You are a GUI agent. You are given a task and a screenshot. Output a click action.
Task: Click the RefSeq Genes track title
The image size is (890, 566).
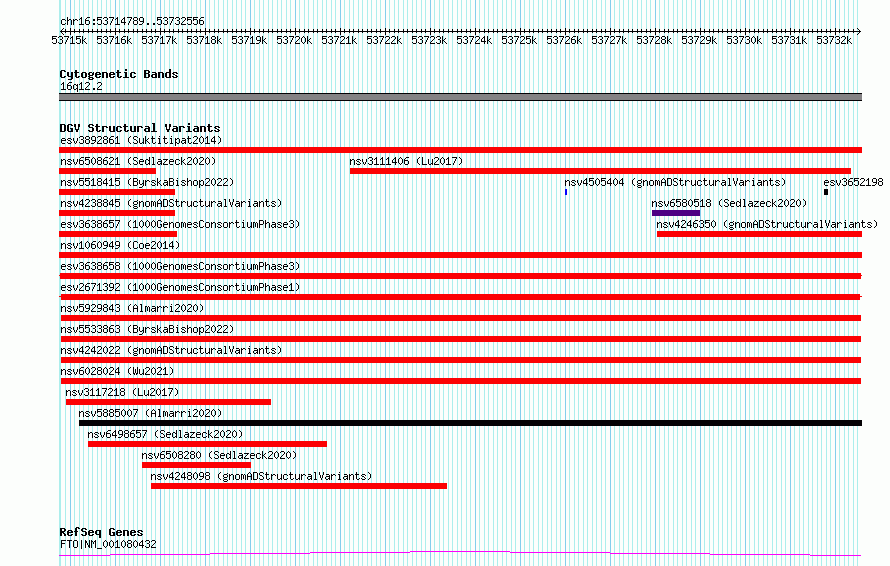[x=101, y=532]
